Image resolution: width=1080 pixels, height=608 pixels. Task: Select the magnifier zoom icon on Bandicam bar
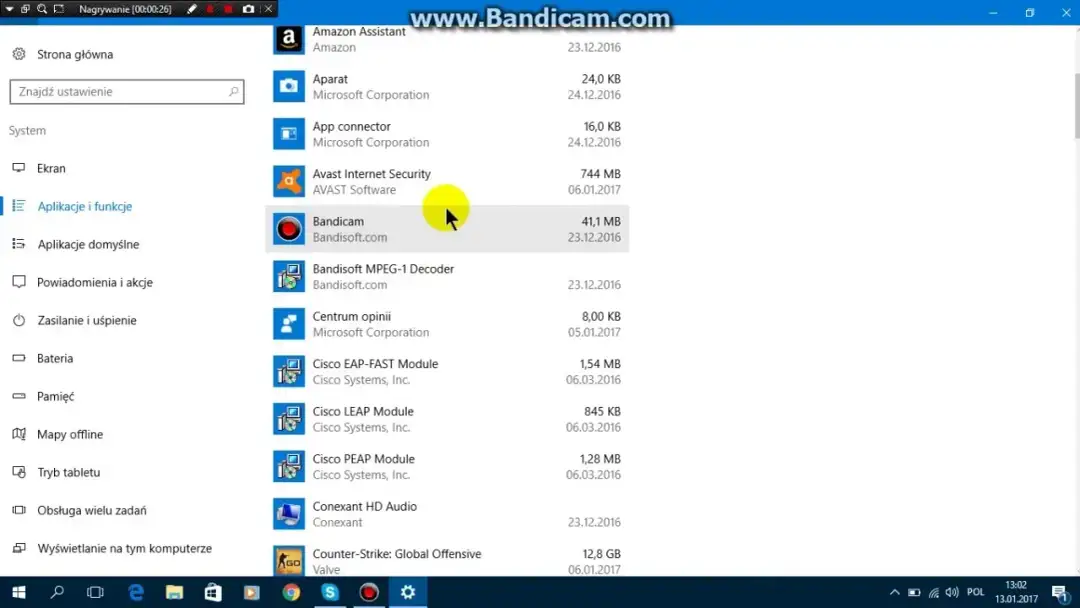[x=42, y=9]
